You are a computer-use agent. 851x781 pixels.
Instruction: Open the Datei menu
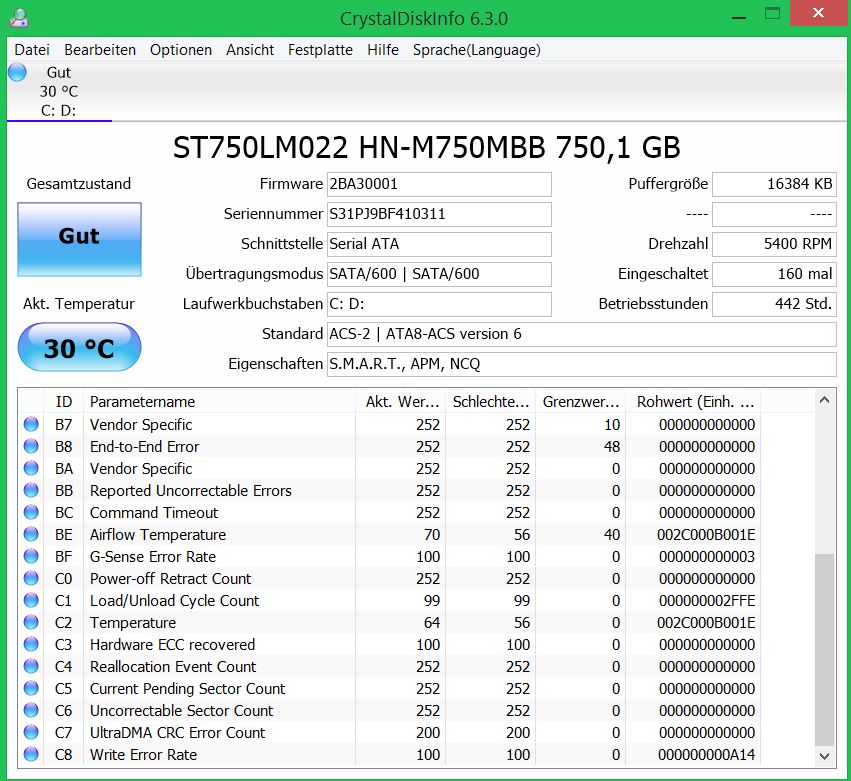[x=32, y=50]
